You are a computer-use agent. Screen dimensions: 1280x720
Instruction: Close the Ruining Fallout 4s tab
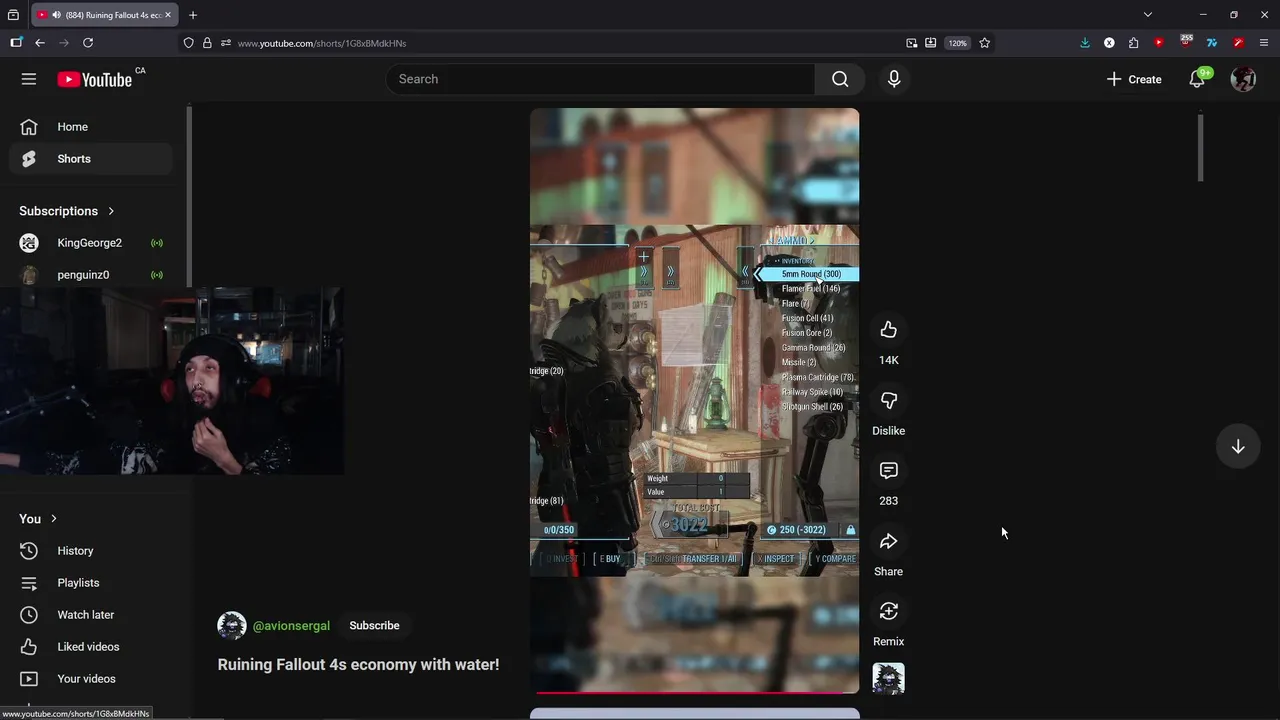[x=168, y=15]
